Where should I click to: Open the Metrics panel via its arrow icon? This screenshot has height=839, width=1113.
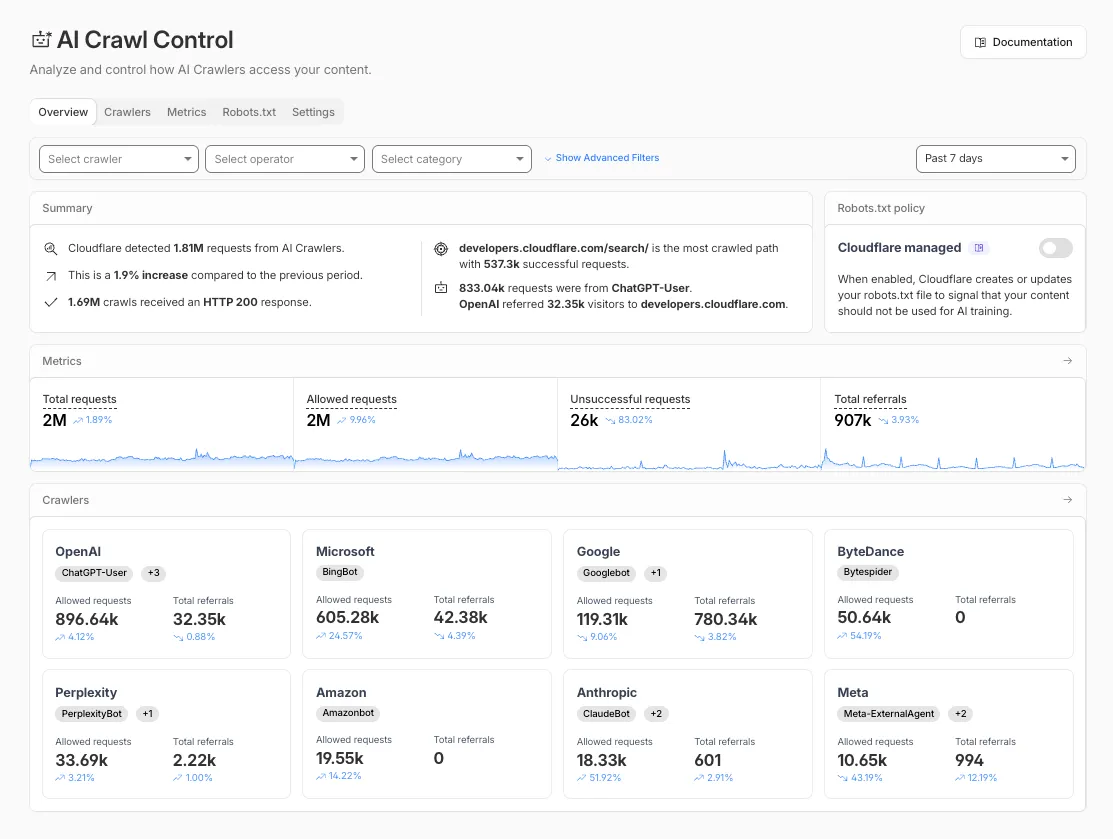pyautogui.click(x=1068, y=361)
